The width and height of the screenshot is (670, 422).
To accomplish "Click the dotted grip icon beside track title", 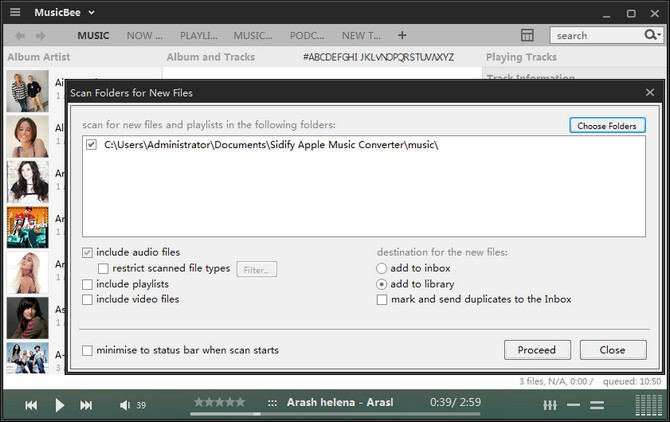I will (x=272, y=403).
